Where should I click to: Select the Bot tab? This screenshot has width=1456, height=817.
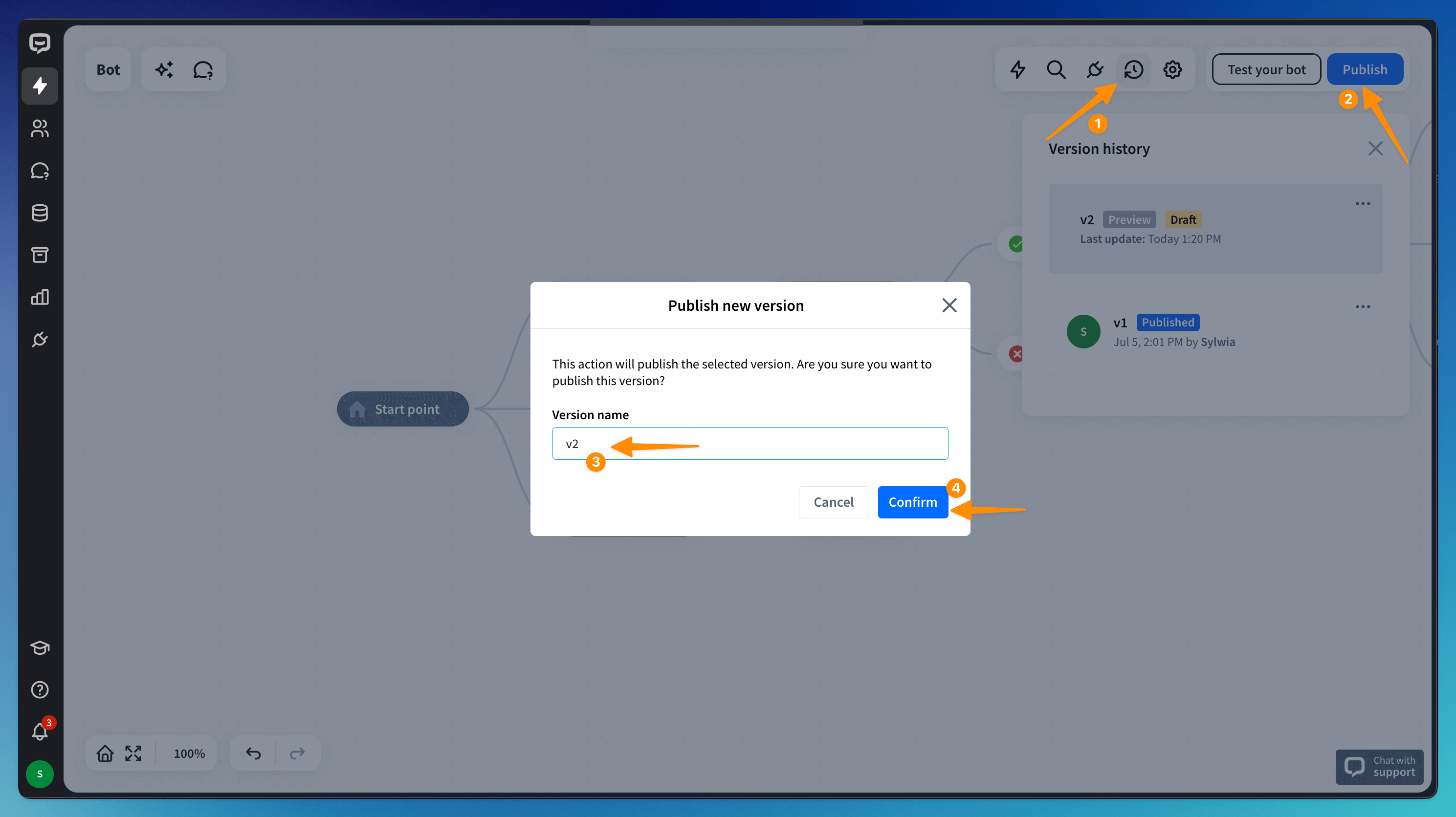point(108,69)
